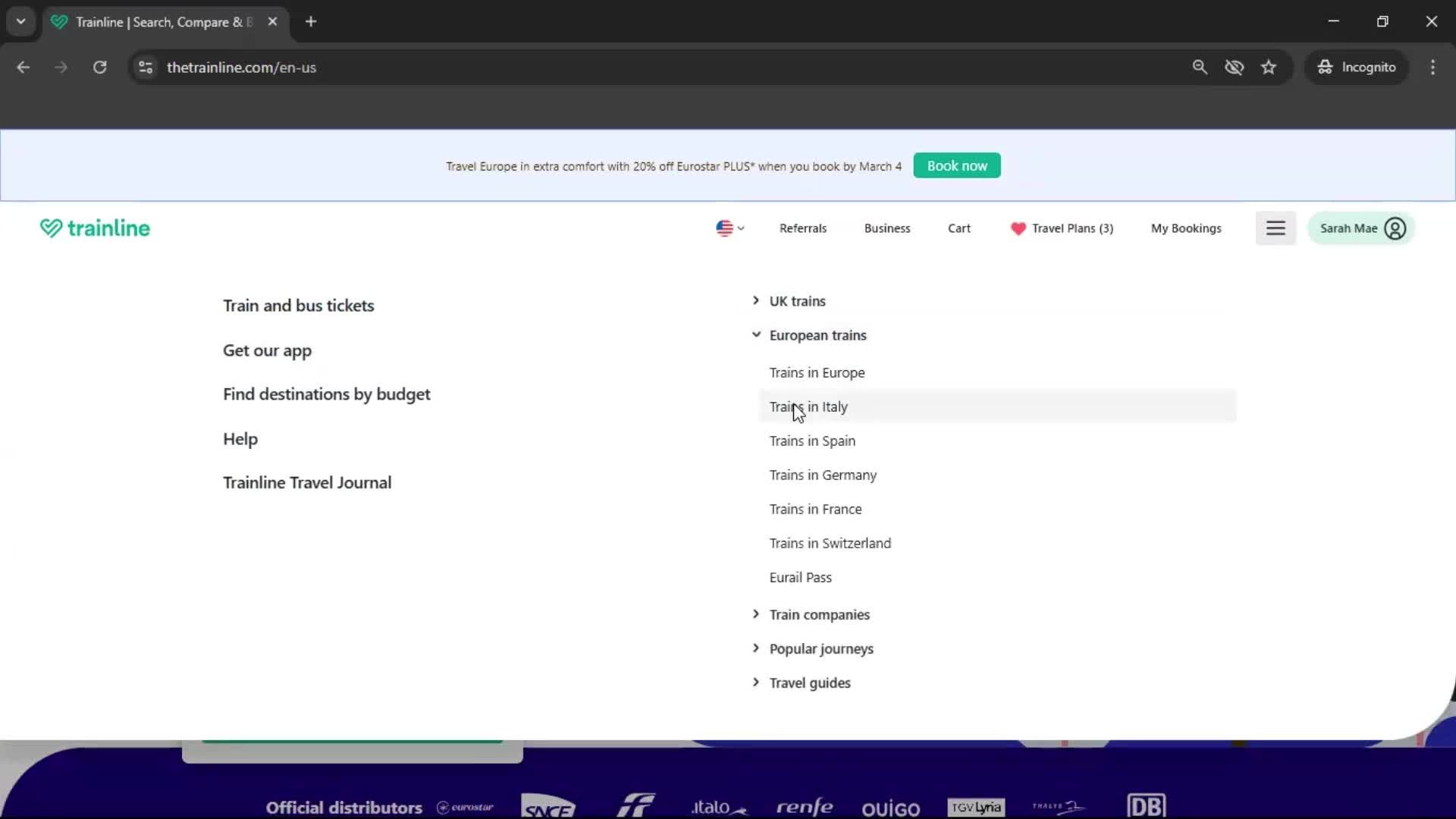
Task: Click the Eurail Pass entry
Action: [x=800, y=576]
